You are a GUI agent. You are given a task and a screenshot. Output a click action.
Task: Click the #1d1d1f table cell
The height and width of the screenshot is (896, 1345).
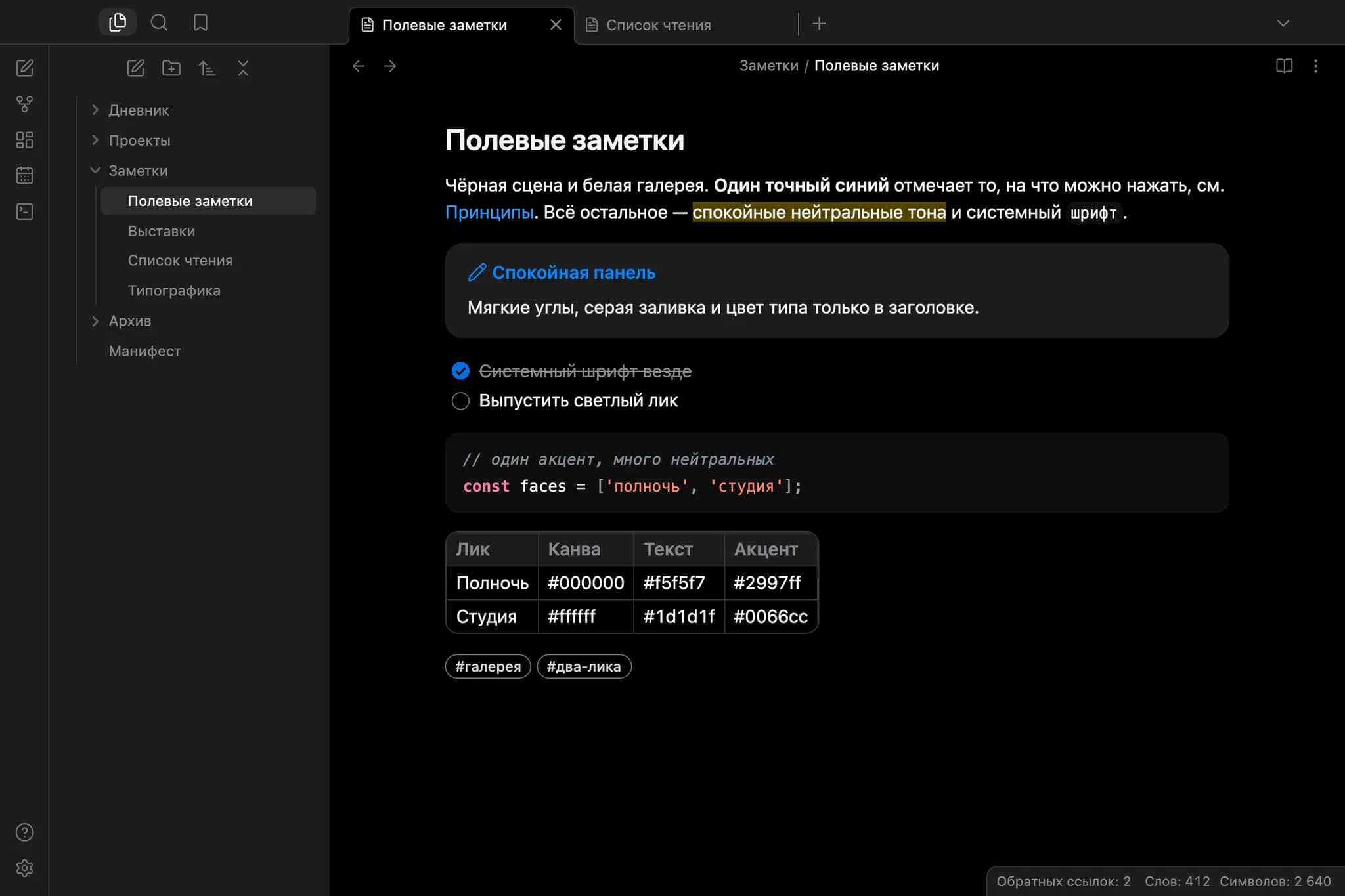pyautogui.click(x=679, y=616)
